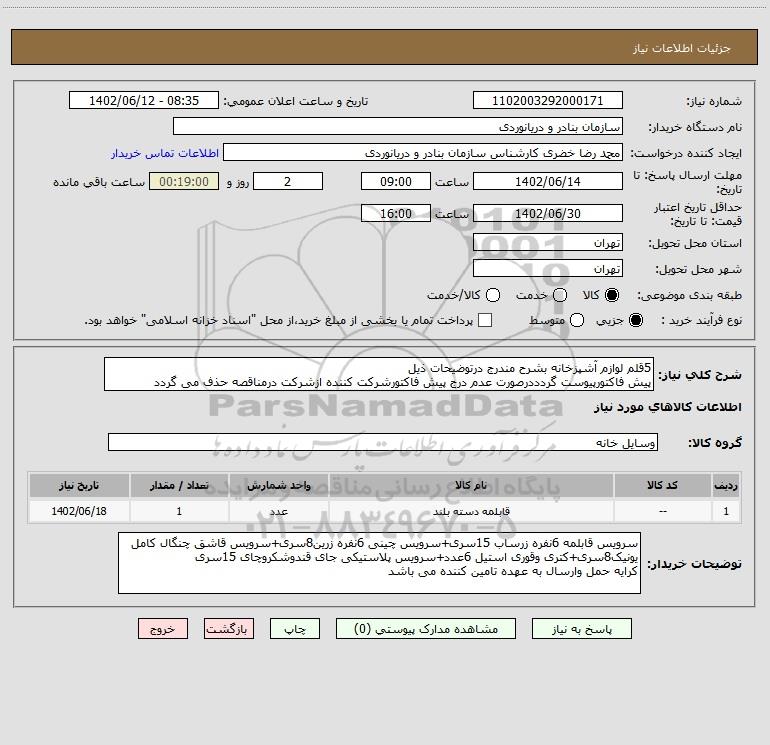Click the remaining days field showing 2
The image size is (770, 745).
(288, 181)
